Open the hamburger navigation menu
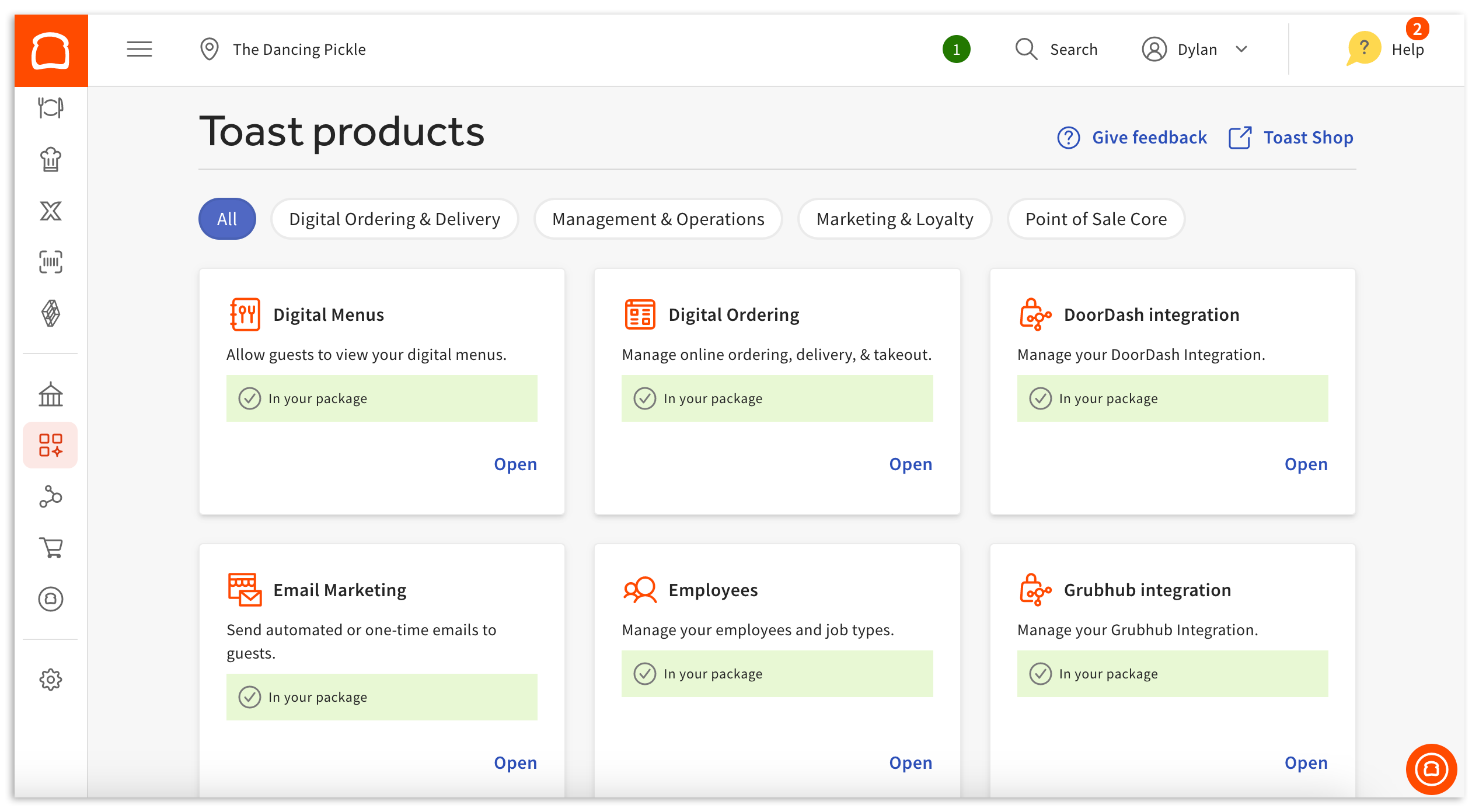This screenshot has width=1479, height=812. tap(139, 50)
